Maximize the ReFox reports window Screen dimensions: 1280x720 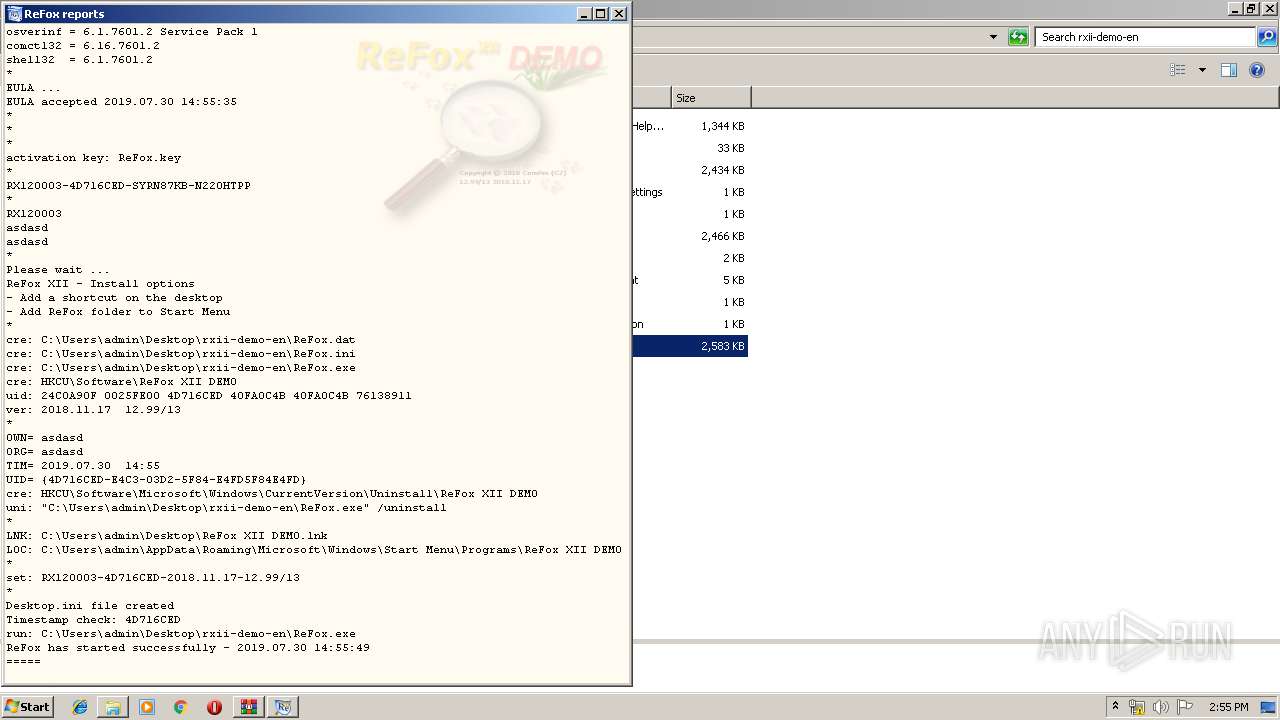pyautogui.click(x=601, y=14)
